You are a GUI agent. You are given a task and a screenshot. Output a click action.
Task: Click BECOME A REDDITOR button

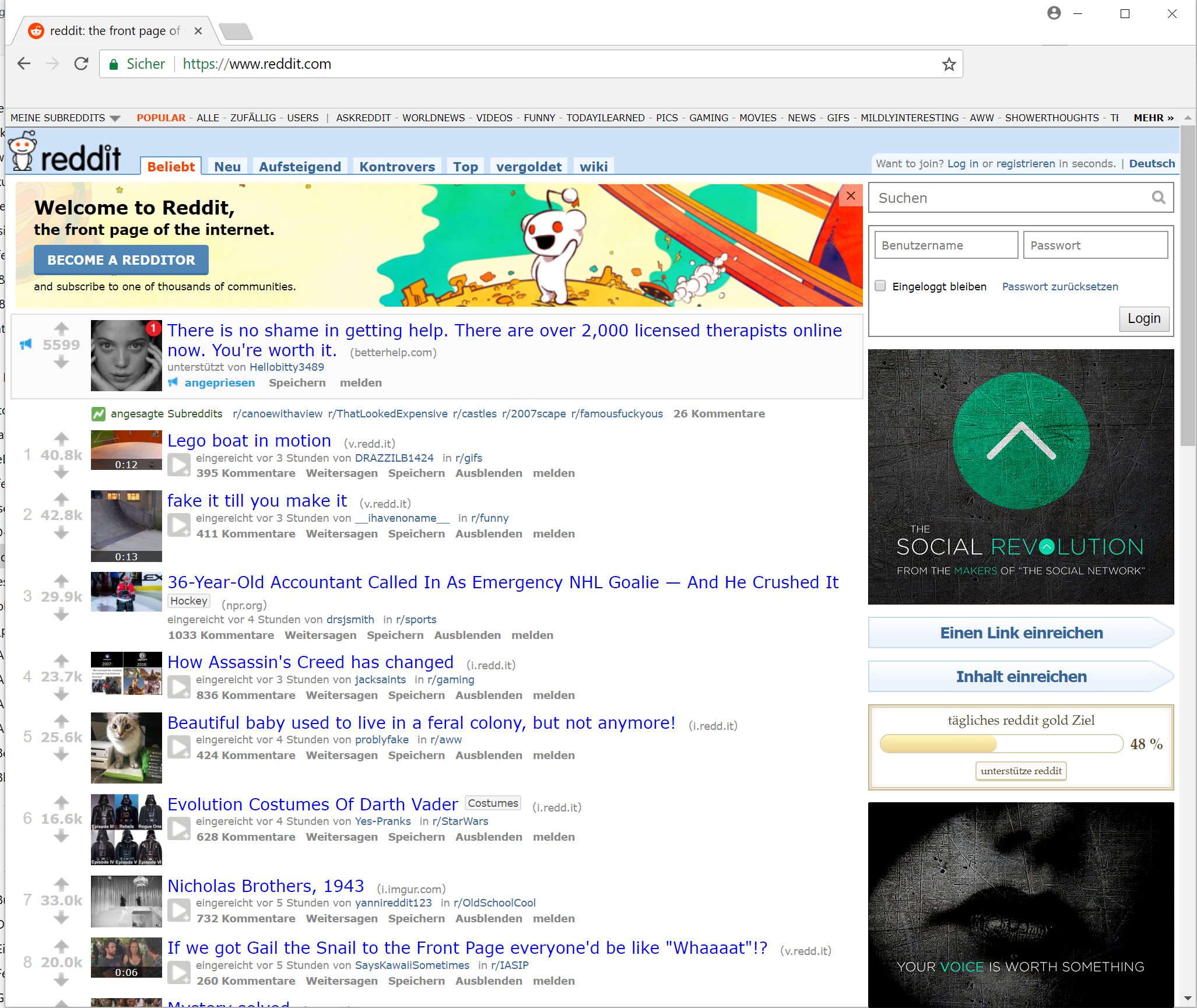(121, 260)
